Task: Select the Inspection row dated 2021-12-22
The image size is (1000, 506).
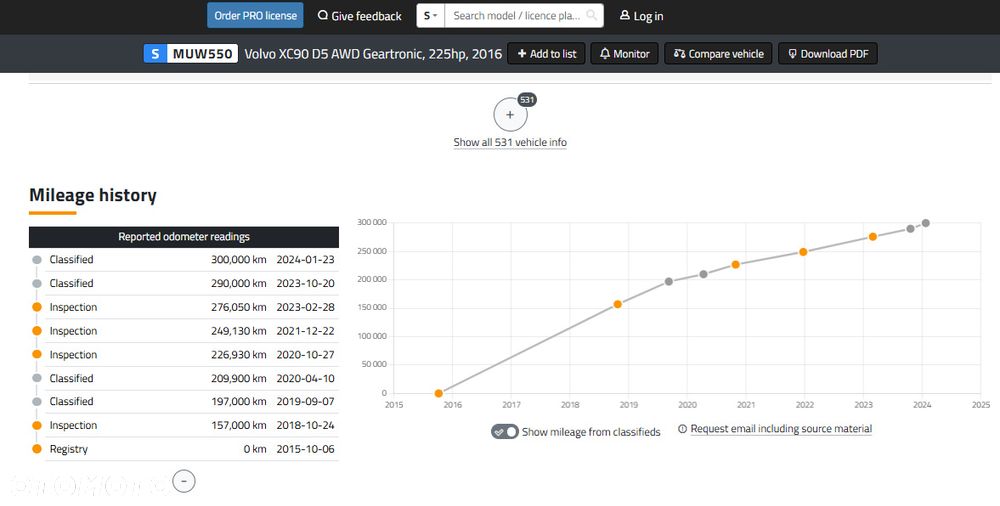Action: 184,331
